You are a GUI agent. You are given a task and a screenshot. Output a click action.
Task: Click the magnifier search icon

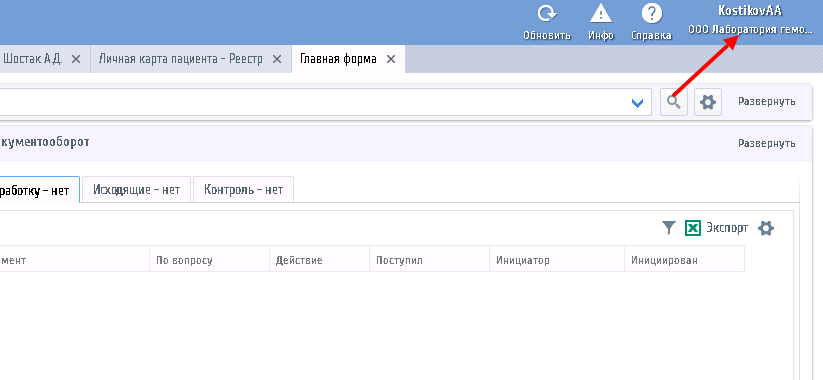pyautogui.click(x=674, y=102)
